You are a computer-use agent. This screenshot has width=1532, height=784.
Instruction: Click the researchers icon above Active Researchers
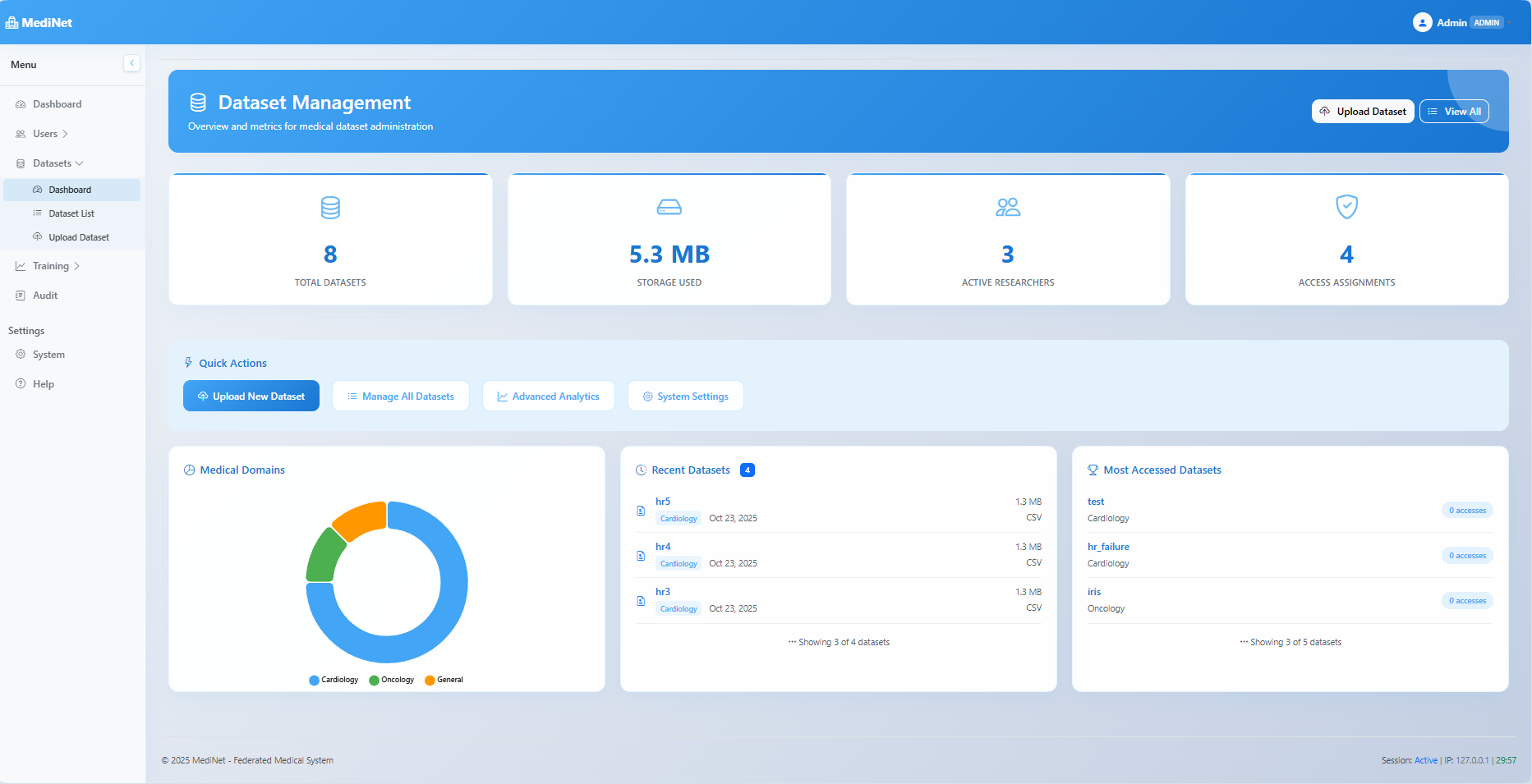coord(1008,208)
